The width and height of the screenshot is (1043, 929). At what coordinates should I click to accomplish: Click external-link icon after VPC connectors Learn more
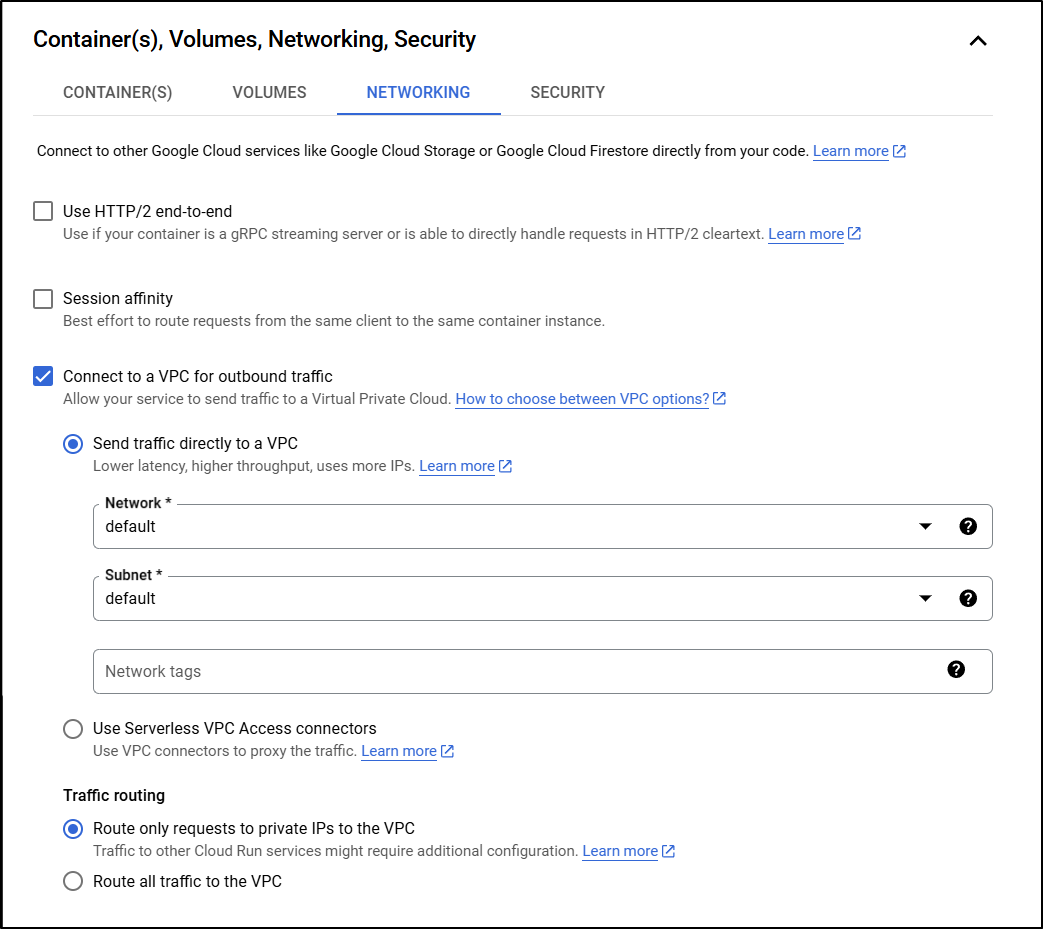448,751
